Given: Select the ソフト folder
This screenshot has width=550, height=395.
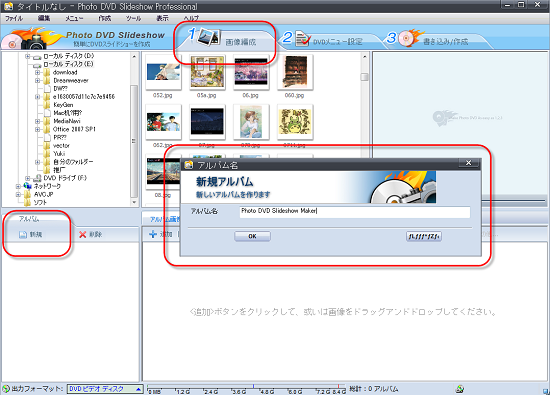Looking at the screenshot, I should pyautogui.click(x=40, y=202).
